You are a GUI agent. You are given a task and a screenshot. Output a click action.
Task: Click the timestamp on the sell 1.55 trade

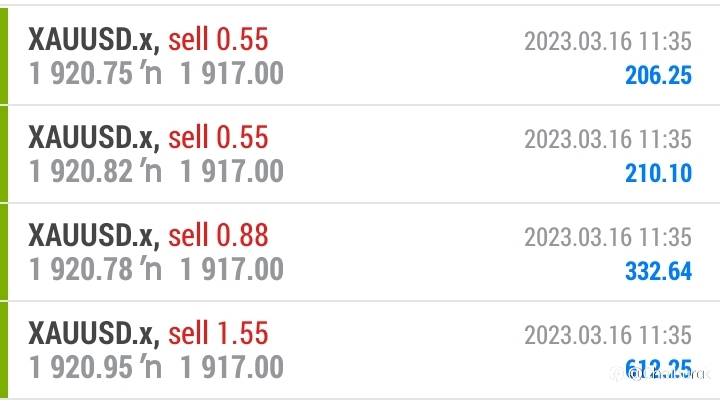click(608, 335)
